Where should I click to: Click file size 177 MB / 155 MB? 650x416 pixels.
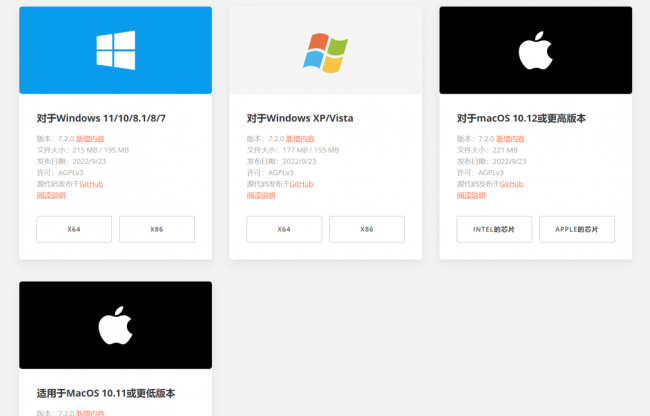click(x=311, y=150)
